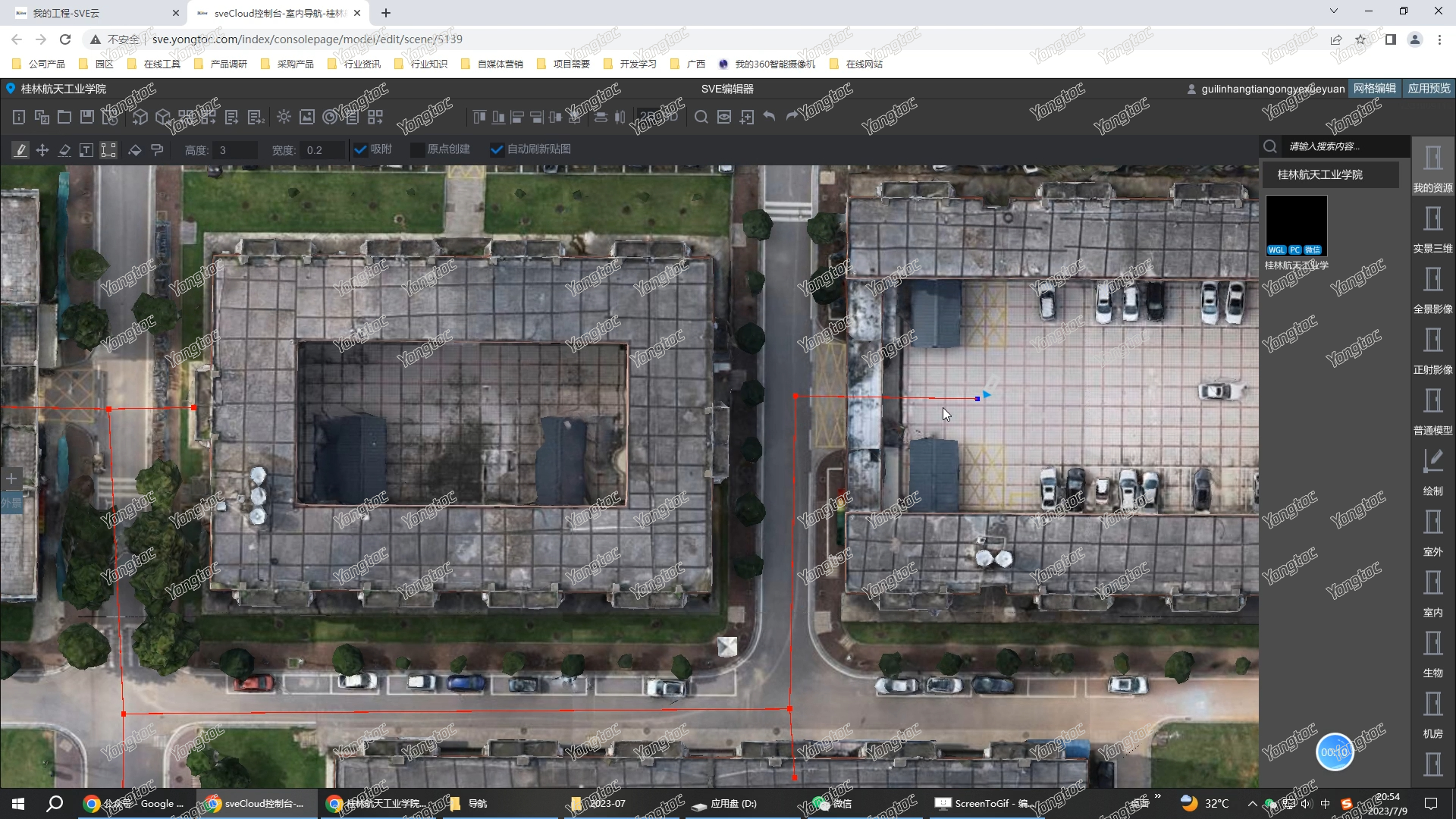
Task: Click the info icon in top toolbar
Action: 19,117
